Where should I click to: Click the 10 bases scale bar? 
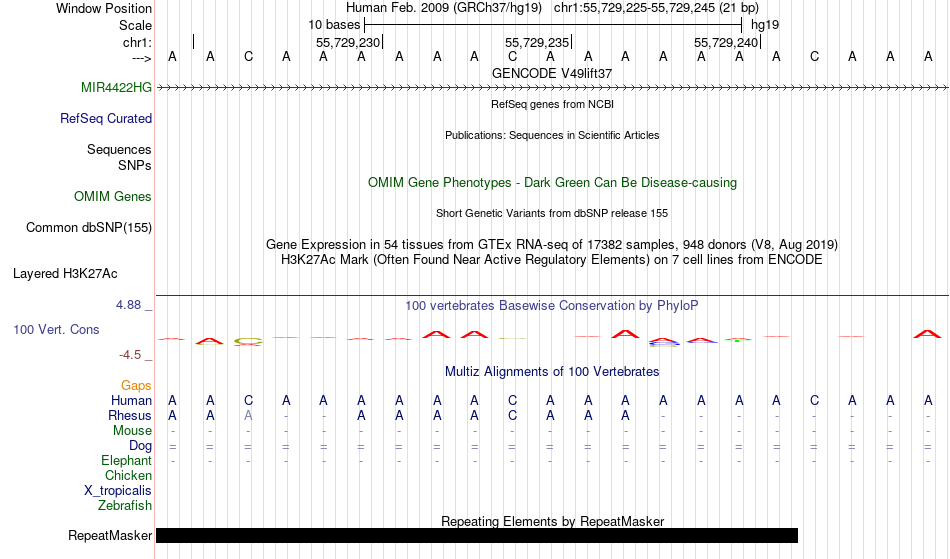click(x=553, y=25)
